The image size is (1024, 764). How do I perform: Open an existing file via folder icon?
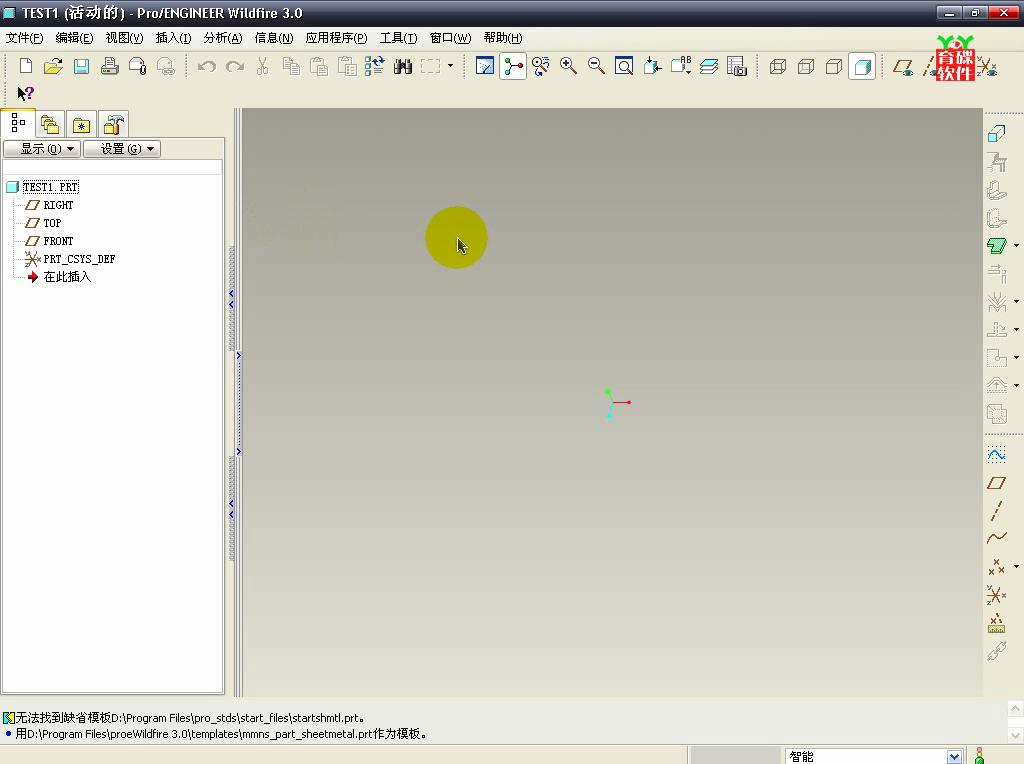pyautogui.click(x=53, y=66)
